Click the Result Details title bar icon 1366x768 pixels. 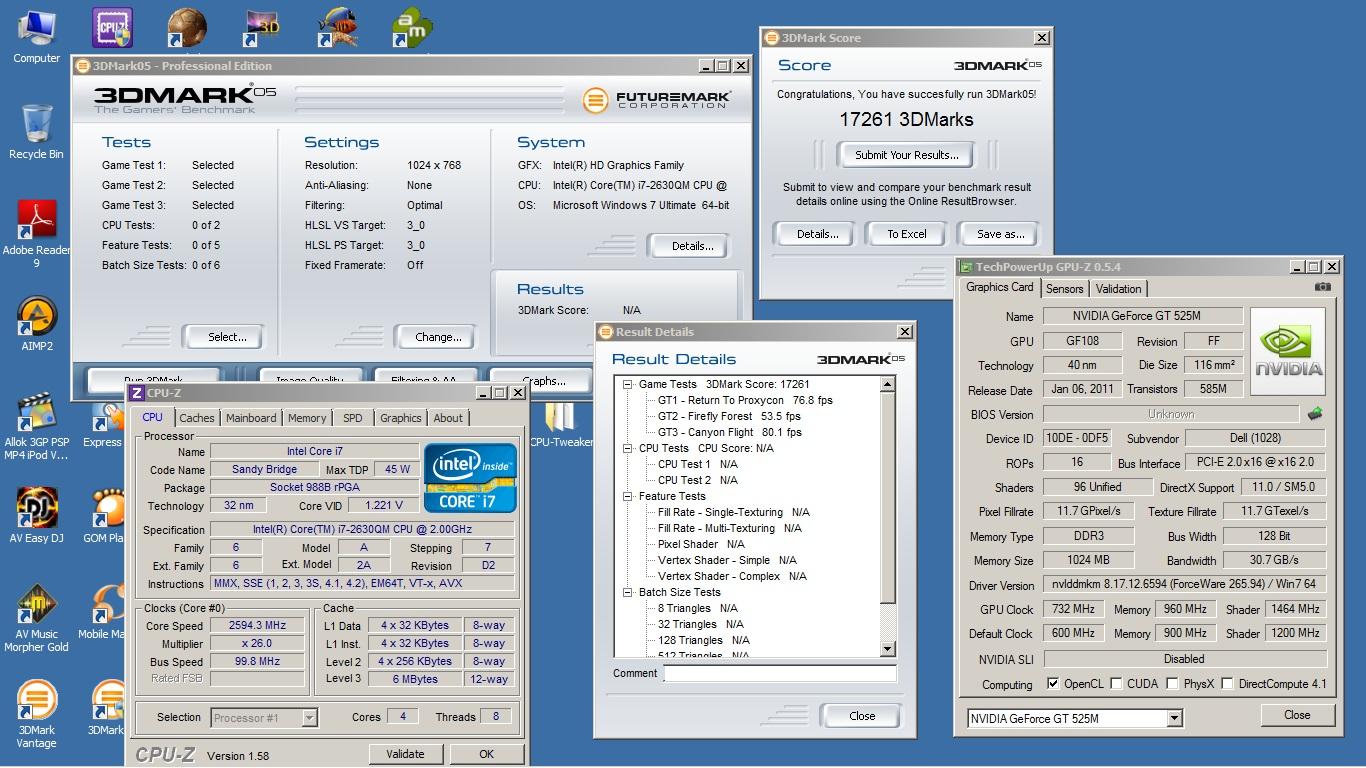606,332
